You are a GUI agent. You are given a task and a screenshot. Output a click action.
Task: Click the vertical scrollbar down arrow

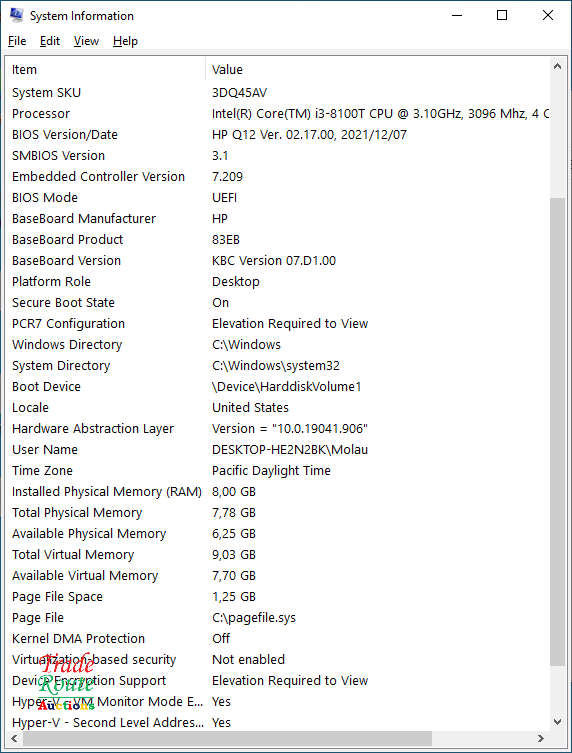point(557,721)
